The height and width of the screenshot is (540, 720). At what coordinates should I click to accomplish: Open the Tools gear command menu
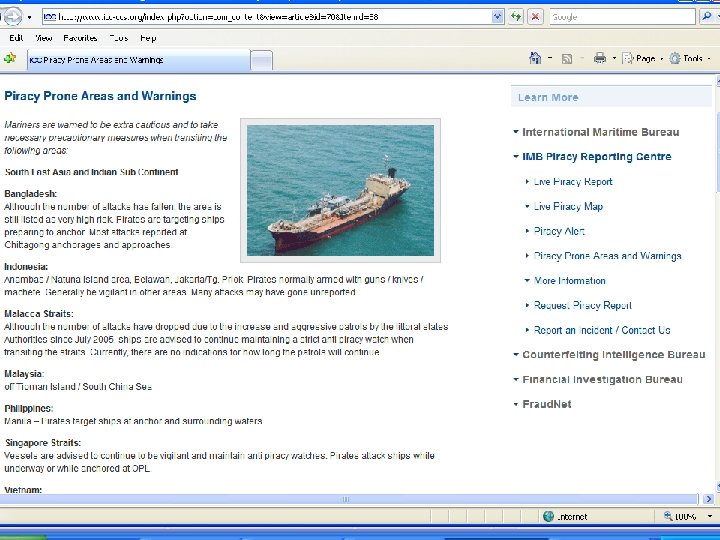click(x=689, y=58)
